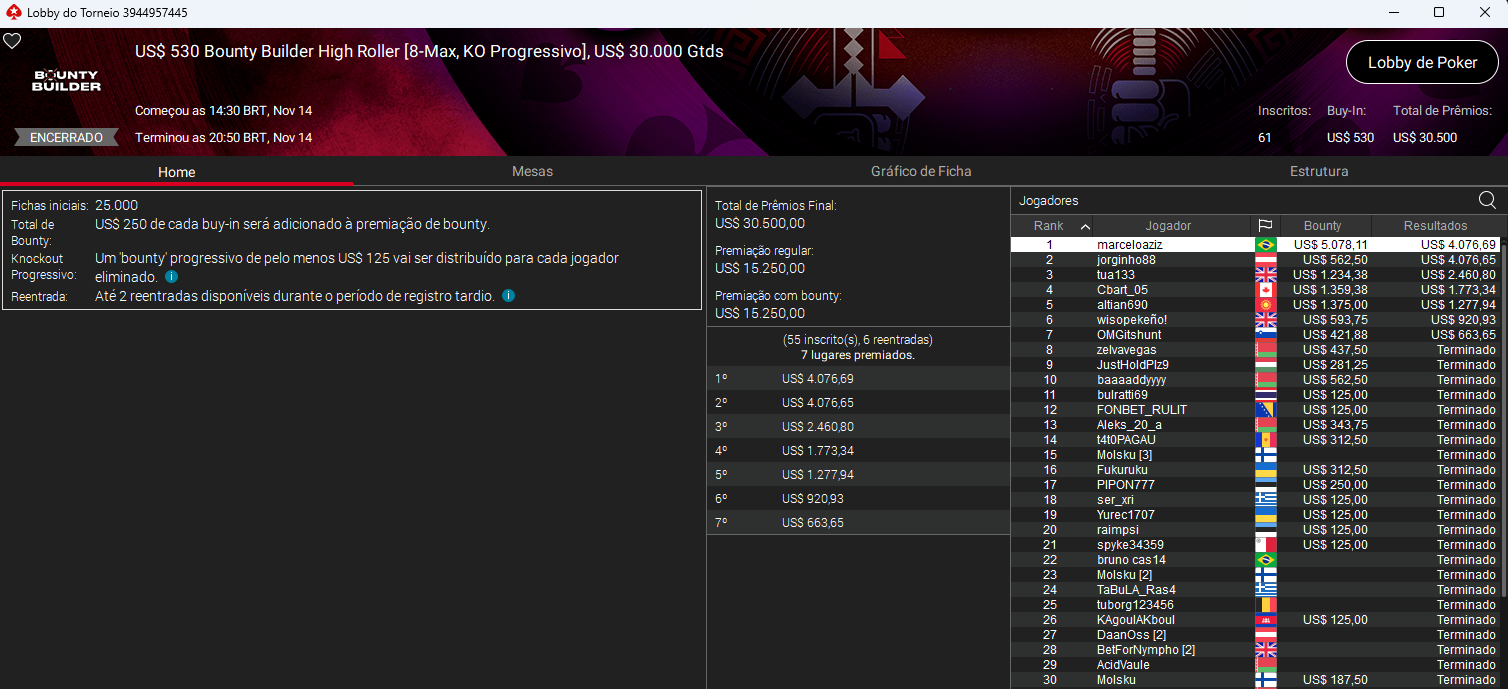Image resolution: width=1508 pixels, height=689 pixels.
Task: Open info tooltip beside the reentry text
Action: tap(508, 295)
